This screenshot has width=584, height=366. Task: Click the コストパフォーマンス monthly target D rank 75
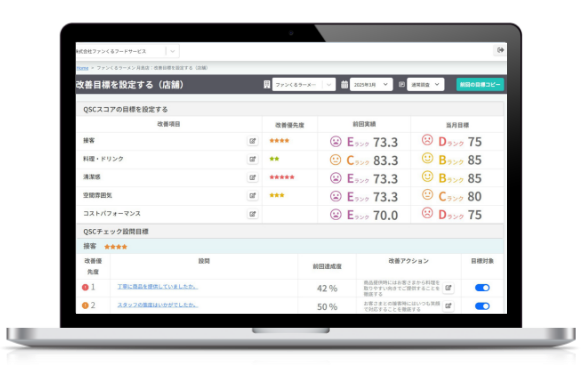click(452, 214)
